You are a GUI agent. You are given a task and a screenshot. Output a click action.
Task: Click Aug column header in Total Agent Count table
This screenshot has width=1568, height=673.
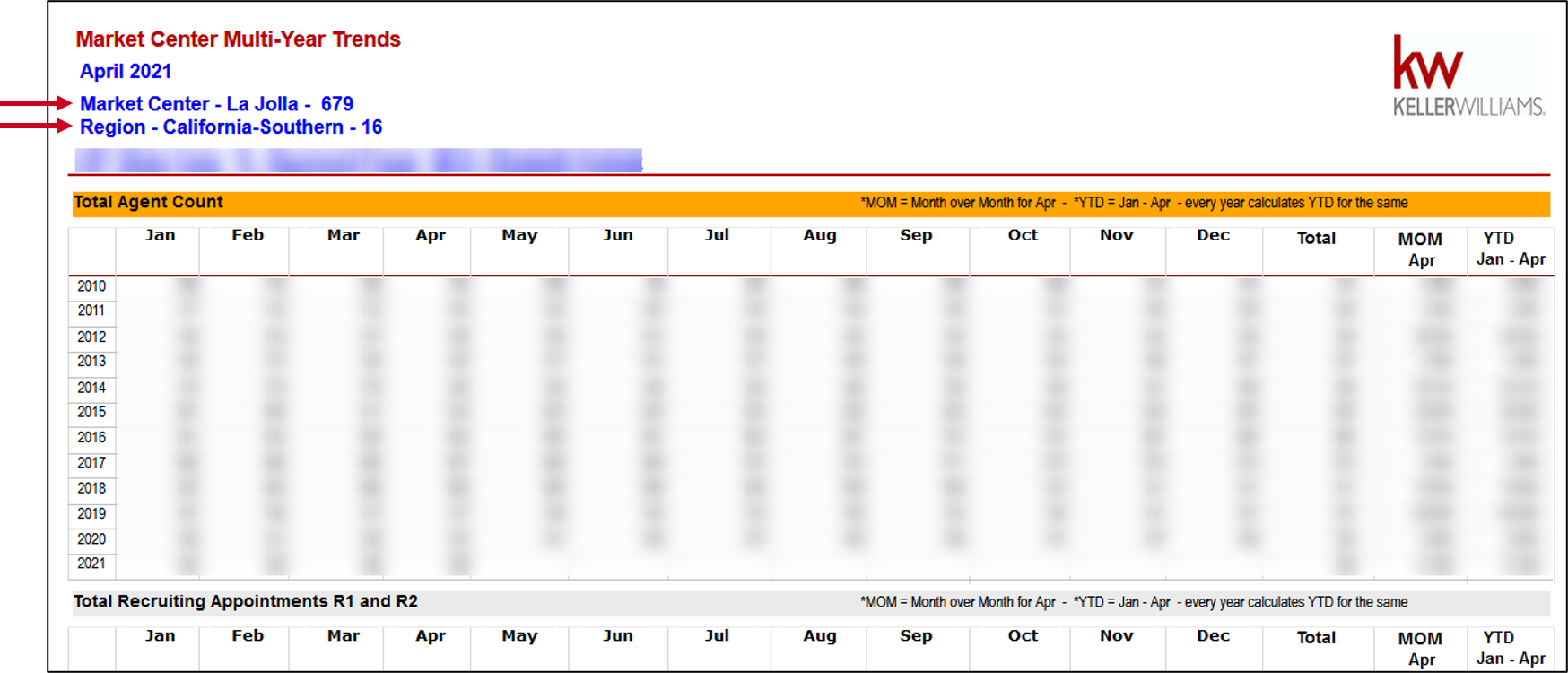(x=820, y=236)
